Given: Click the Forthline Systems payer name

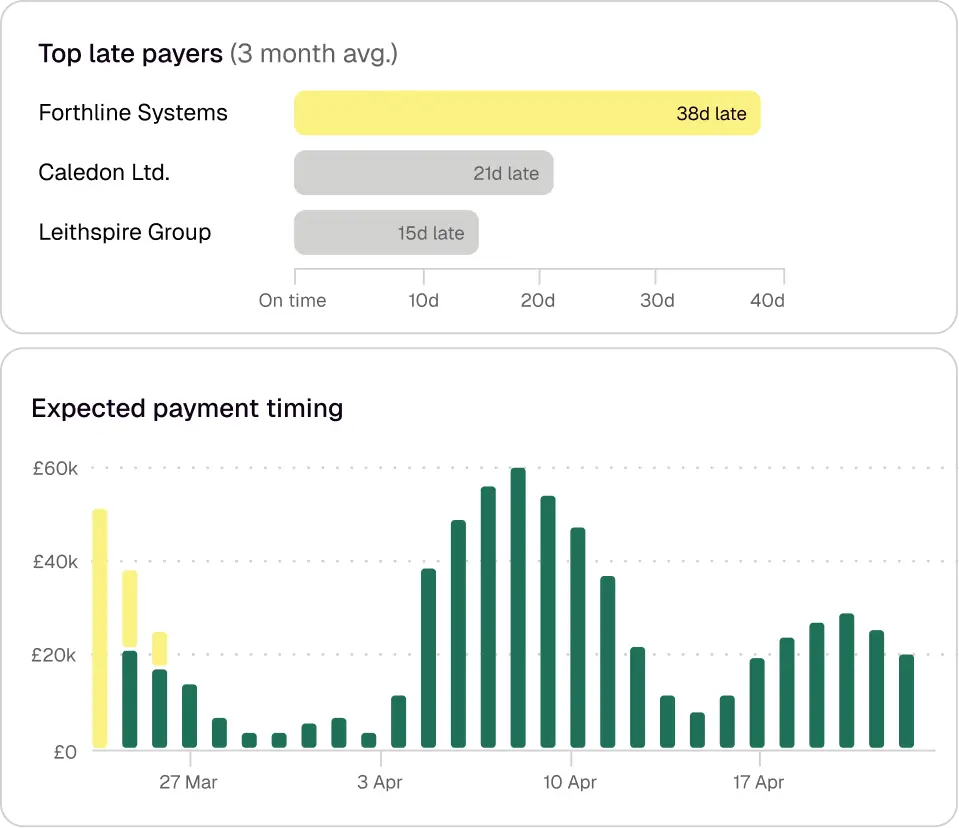Looking at the screenshot, I should tap(133, 113).
